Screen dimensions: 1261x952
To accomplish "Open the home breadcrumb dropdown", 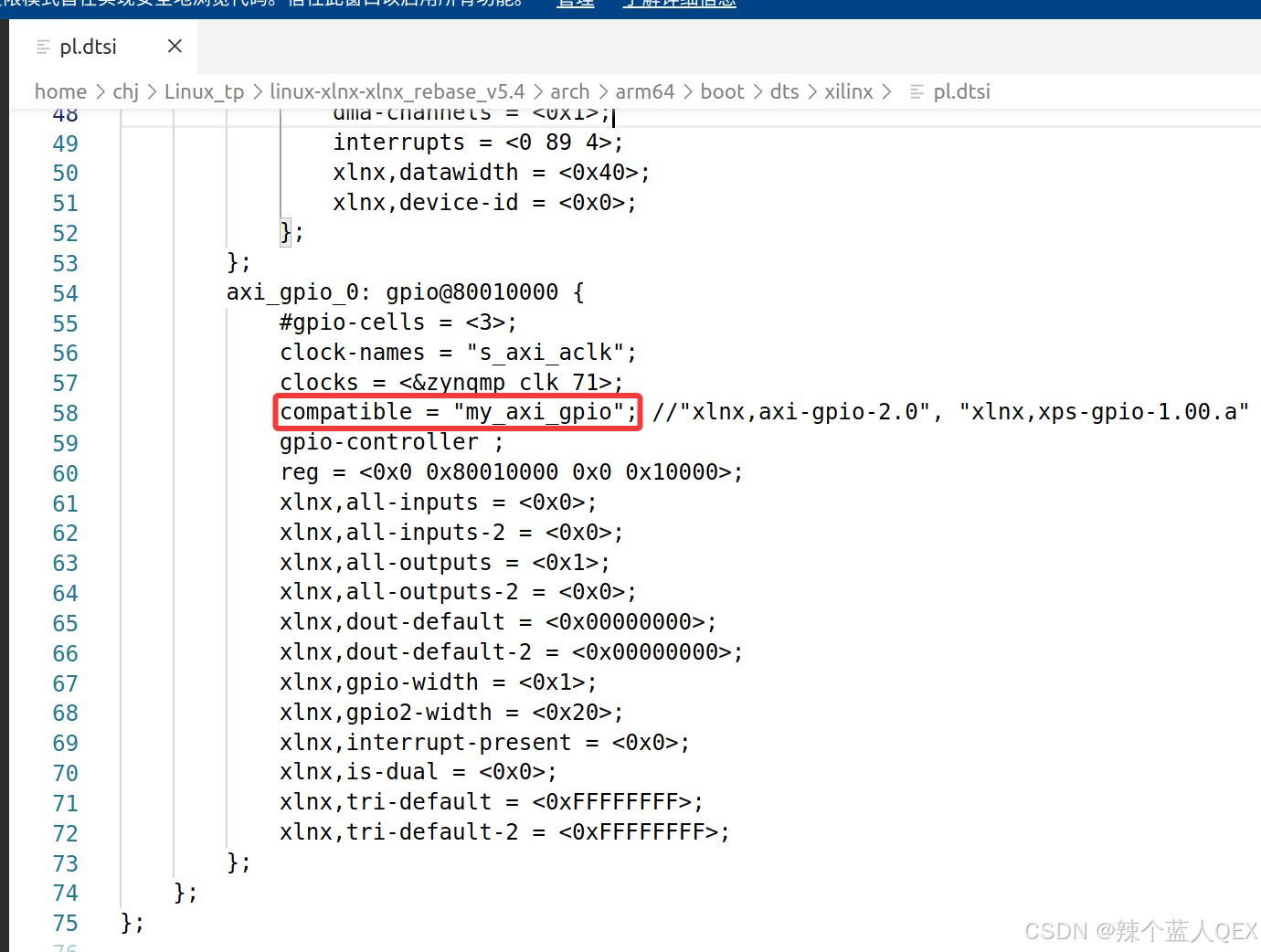I will [x=60, y=91].
